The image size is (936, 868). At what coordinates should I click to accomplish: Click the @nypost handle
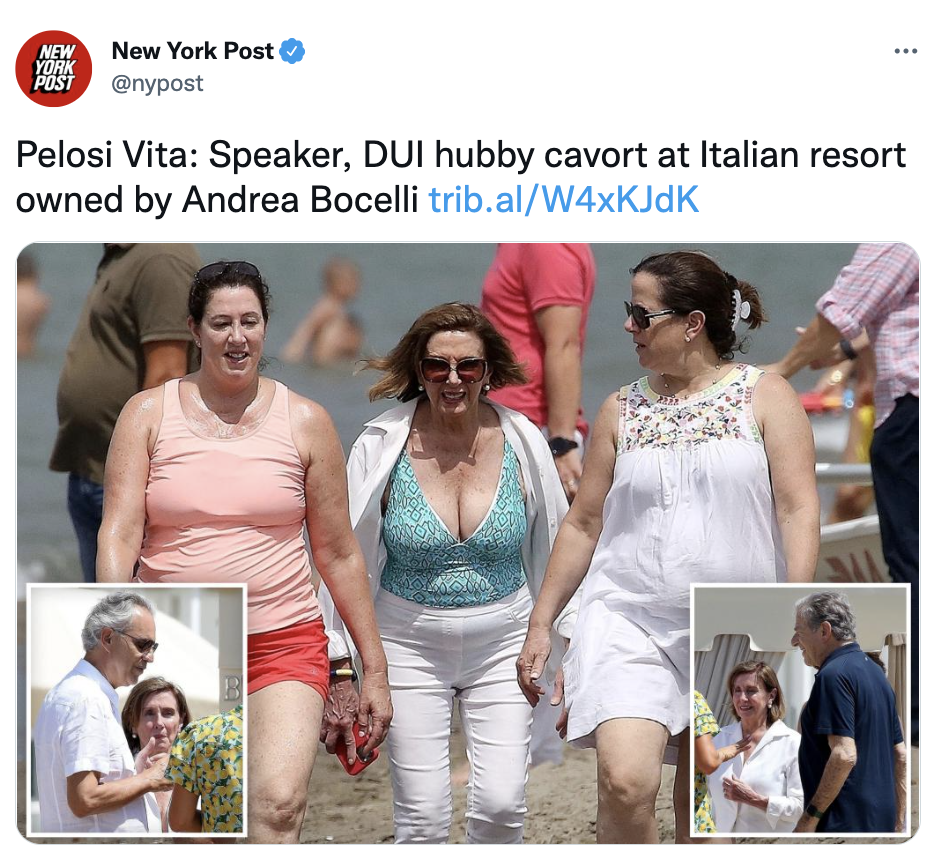pos(158,84)
